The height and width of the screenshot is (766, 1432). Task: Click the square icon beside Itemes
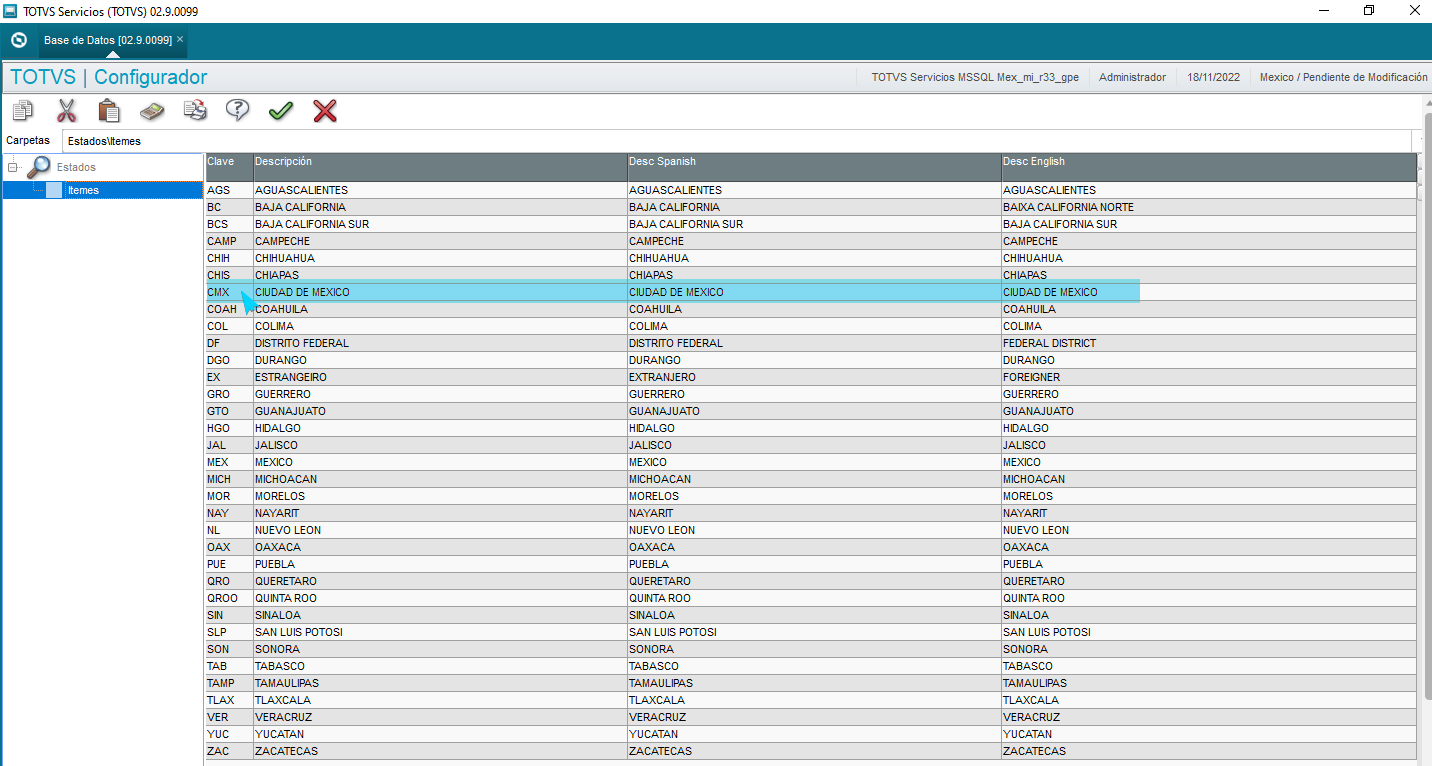[x=54, y=190]
